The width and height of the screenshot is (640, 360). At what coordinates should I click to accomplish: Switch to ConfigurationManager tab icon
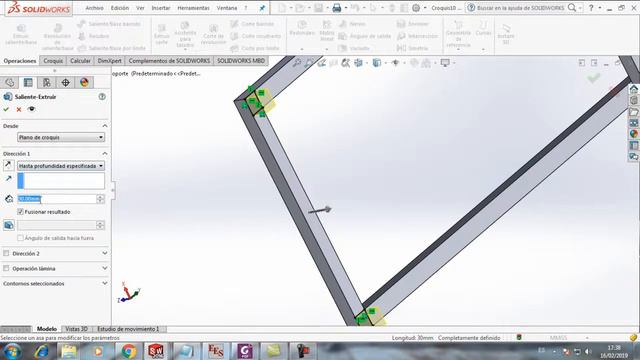pyautogui.click(x=47, y=82)
